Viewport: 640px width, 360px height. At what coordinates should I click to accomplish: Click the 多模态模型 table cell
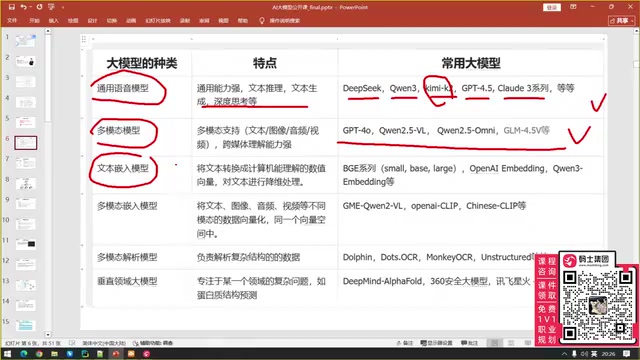(142, 138)
